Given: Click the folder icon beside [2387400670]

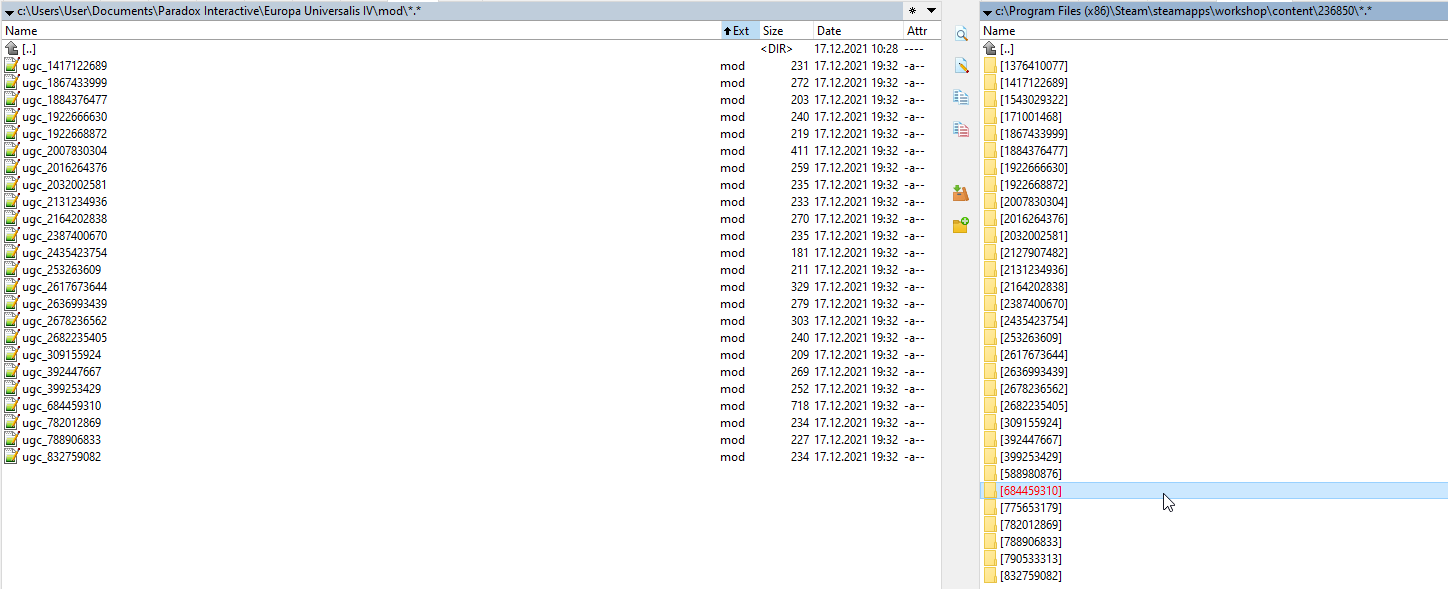Looking at the screenshot, I should [990, 304].
